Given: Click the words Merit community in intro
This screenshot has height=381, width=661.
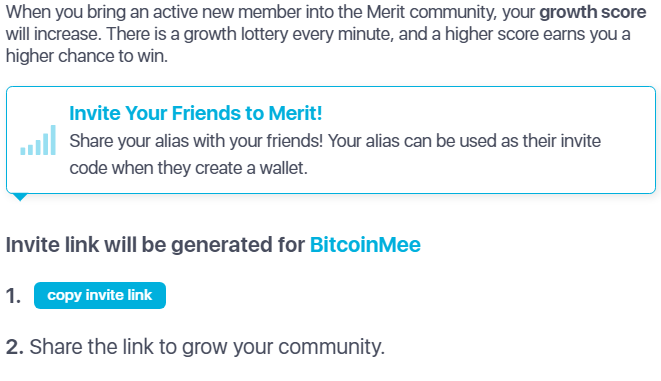Looking at the screenshot, I should pos(431,12).
